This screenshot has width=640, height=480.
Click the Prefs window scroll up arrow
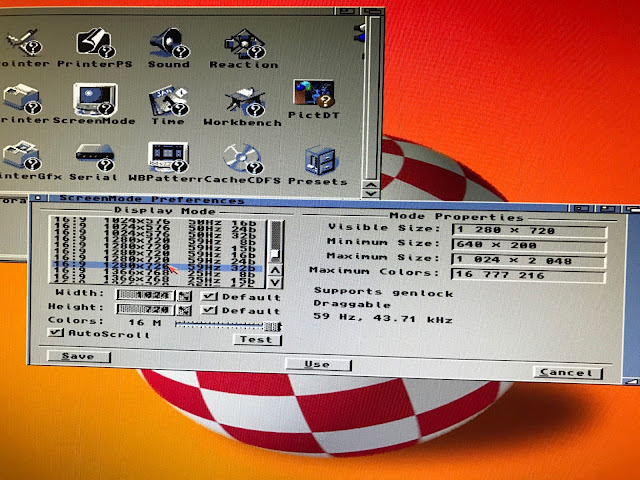tap(371, 185)
